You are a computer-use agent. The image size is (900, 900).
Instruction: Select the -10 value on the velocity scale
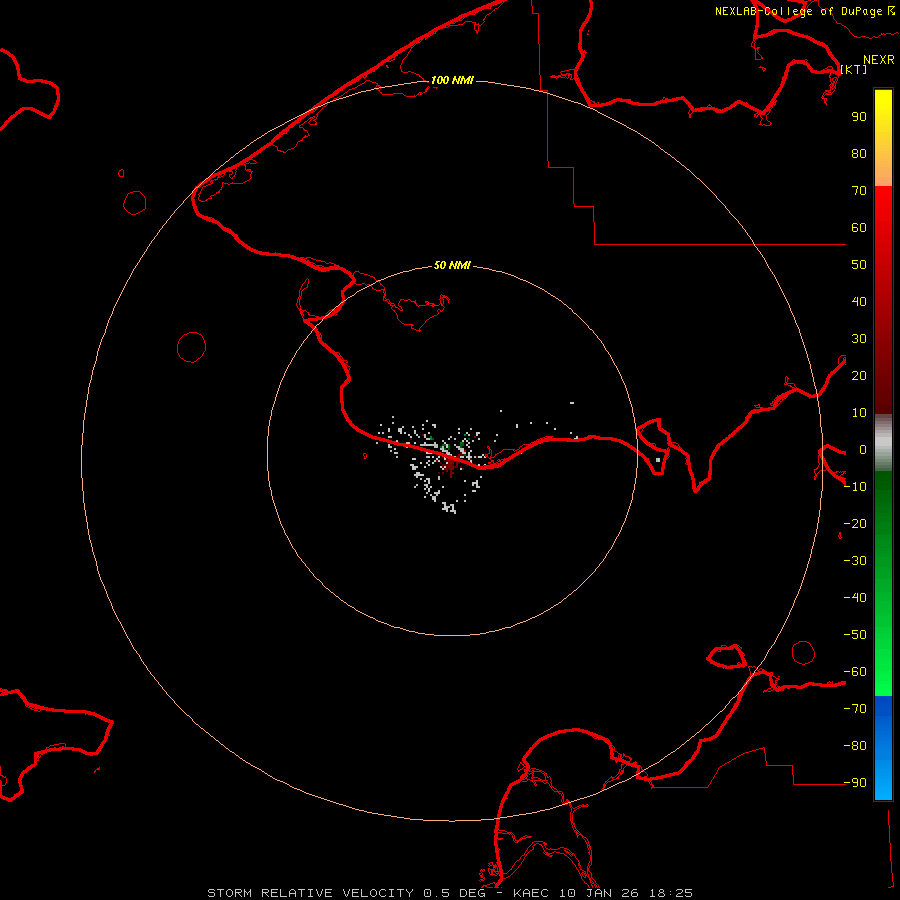(855, 487)
